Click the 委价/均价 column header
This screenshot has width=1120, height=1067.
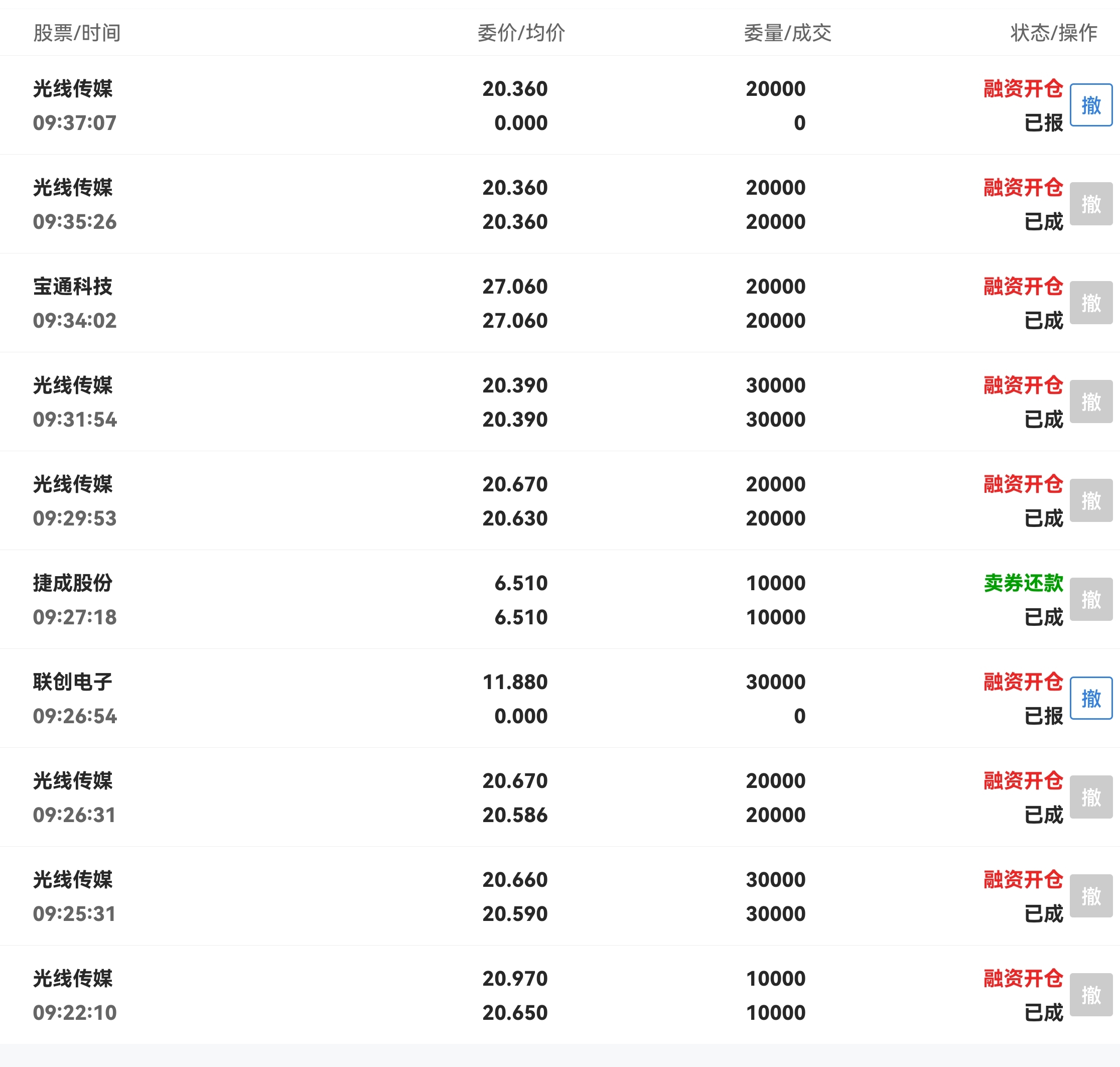[521, 33]
